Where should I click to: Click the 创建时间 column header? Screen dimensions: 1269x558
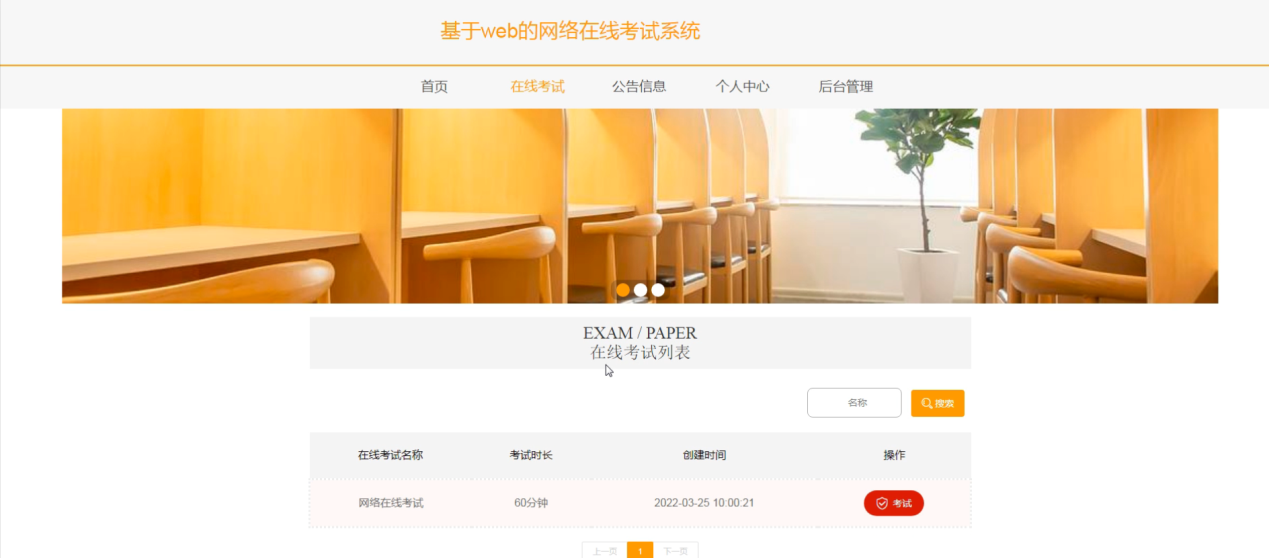coord(704,455)
